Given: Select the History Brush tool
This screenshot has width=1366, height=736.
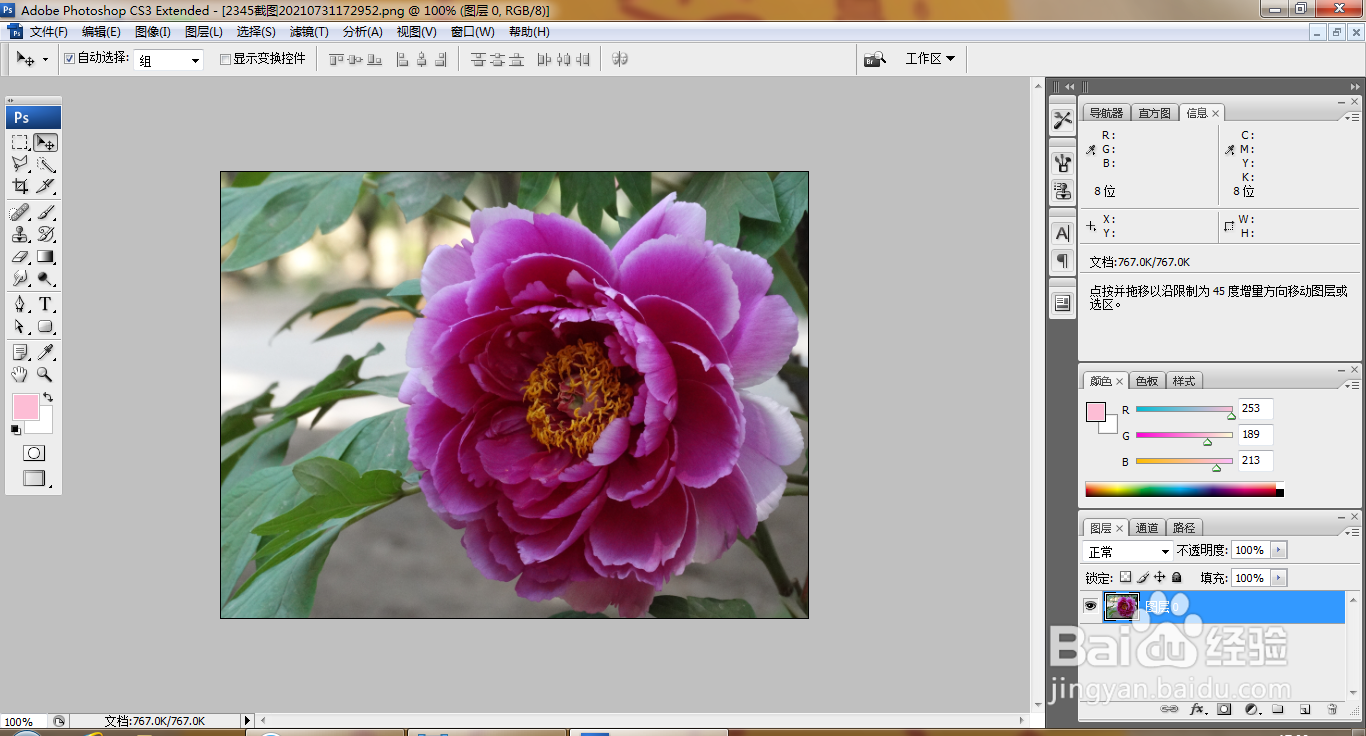Looking at the screenshot, I should pyautogui.click(x=45, y=235).
